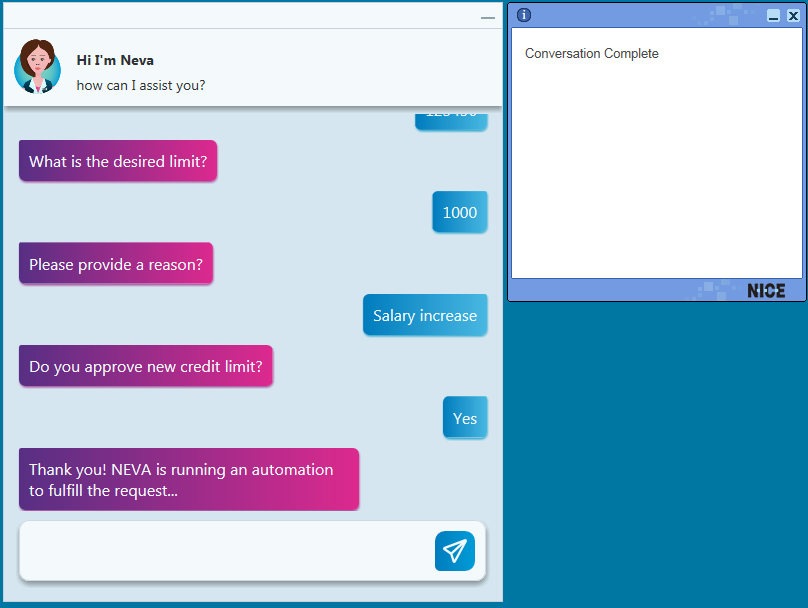Focus the chat message input field
The image size is (808, 608).
click(225, 551)
